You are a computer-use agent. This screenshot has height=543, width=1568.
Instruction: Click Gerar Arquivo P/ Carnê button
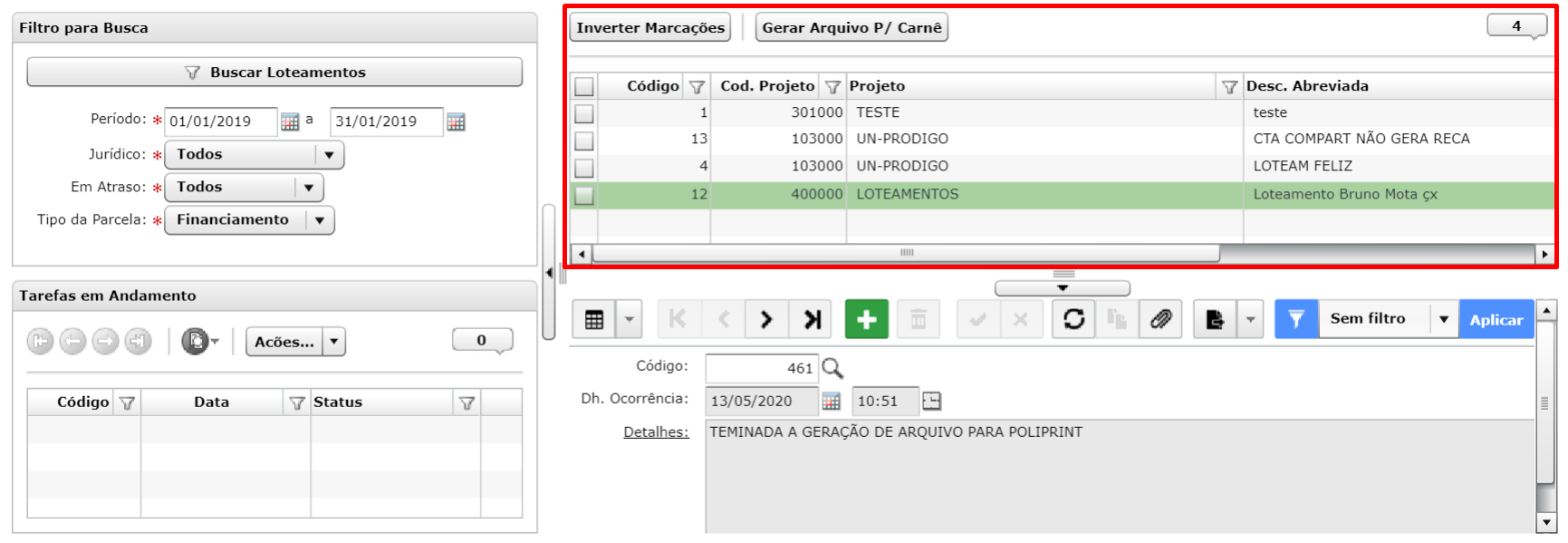click(851, 28)
